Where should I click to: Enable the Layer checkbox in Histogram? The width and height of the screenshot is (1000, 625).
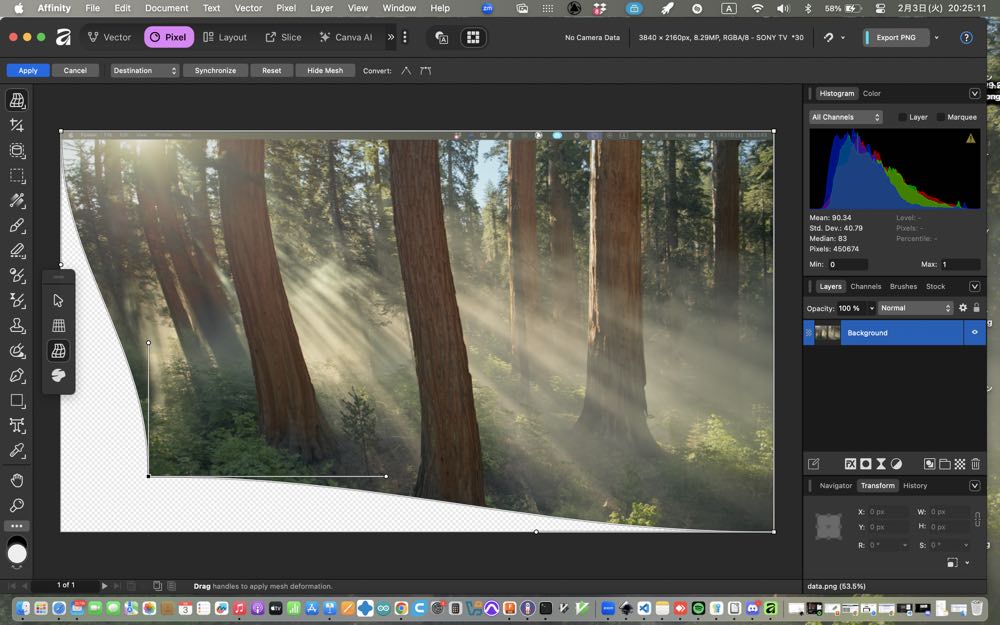[x=903, y=117]
